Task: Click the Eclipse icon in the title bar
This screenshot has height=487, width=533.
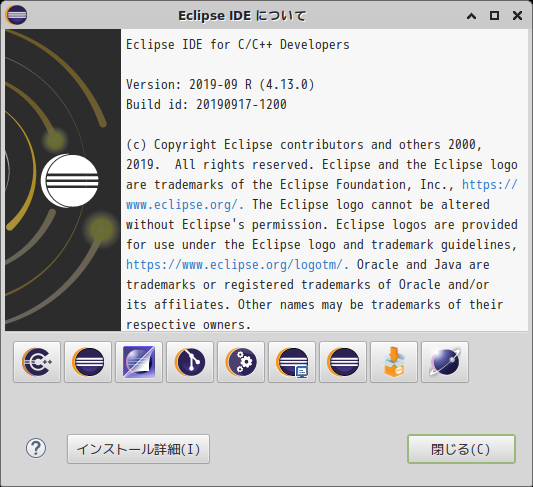Action: 16,15
